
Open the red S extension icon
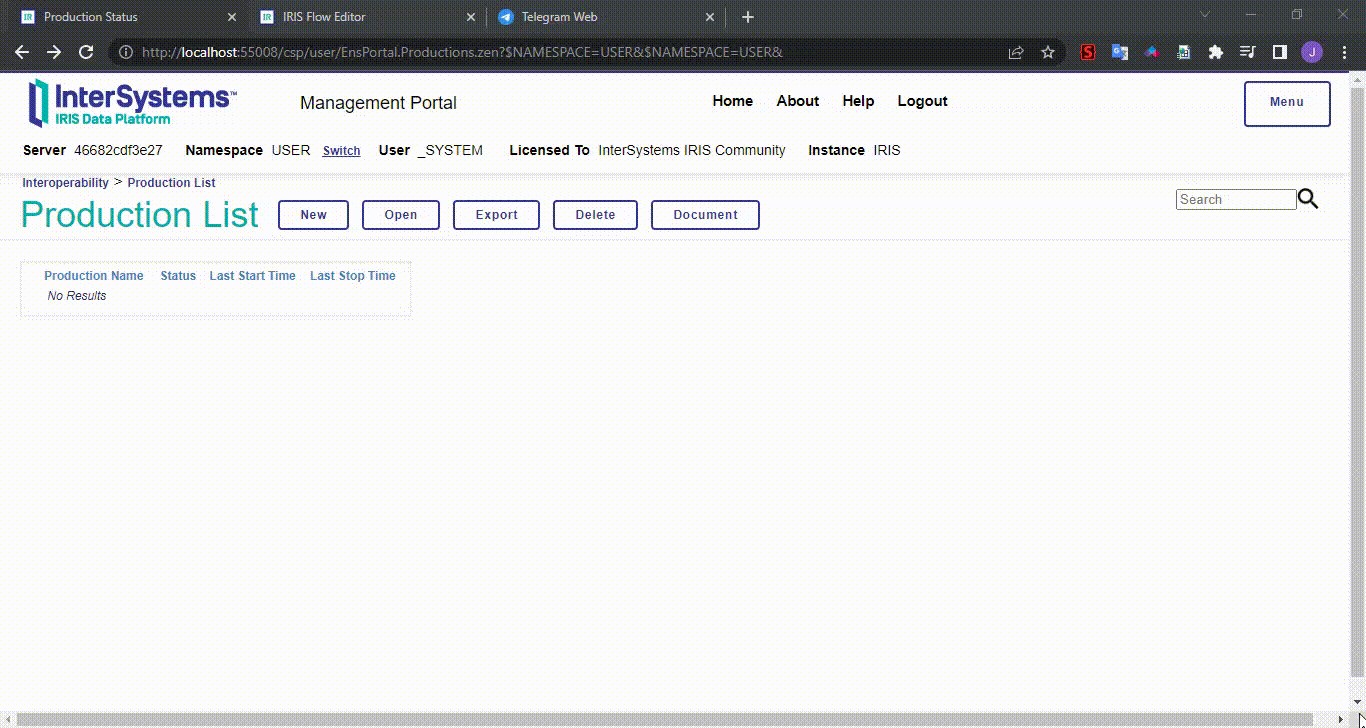(x=1087, y=51)
